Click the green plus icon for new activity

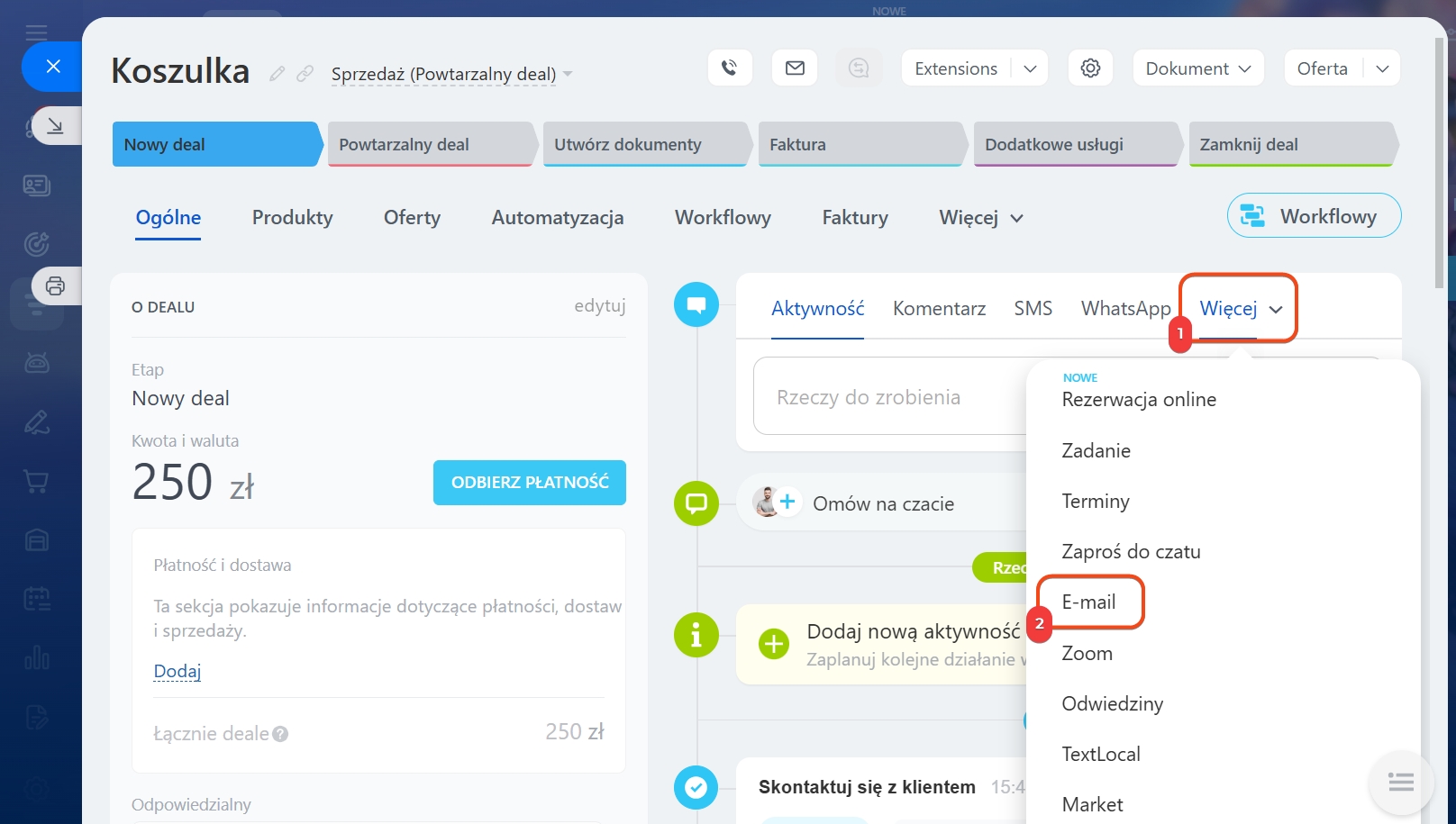tap(773, 645)
